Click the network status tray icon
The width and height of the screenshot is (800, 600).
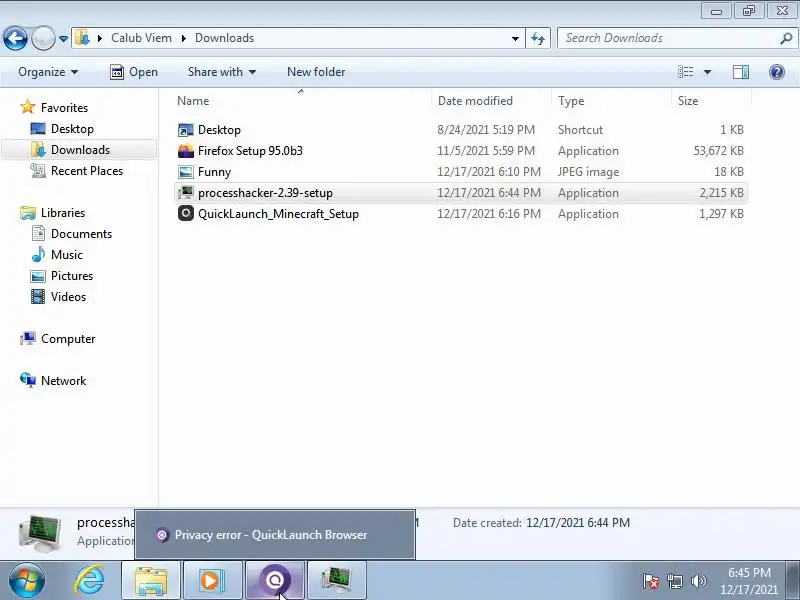click(674, 581)
